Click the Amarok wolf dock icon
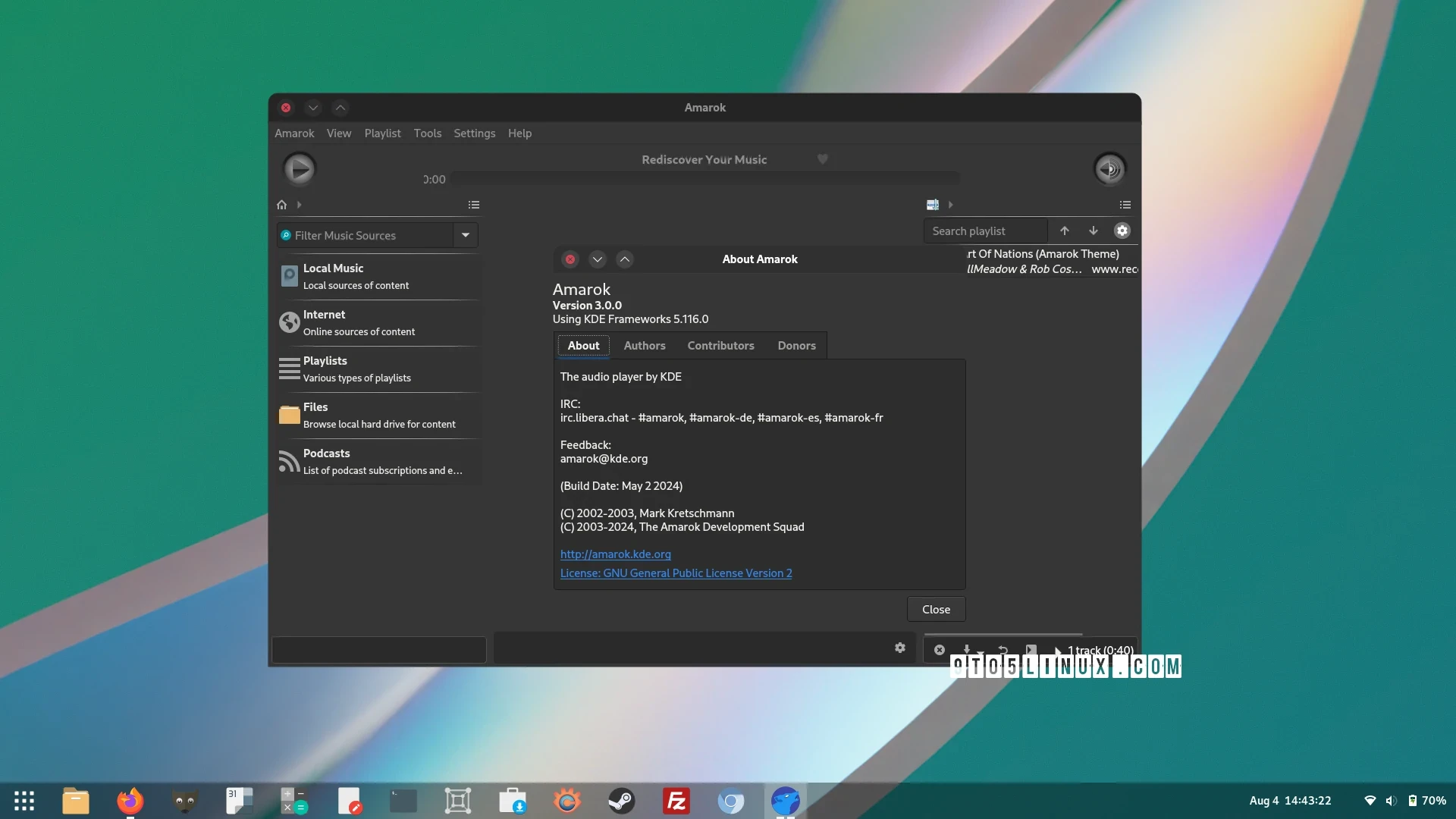The image size is (1456, 819). [786, 801]
